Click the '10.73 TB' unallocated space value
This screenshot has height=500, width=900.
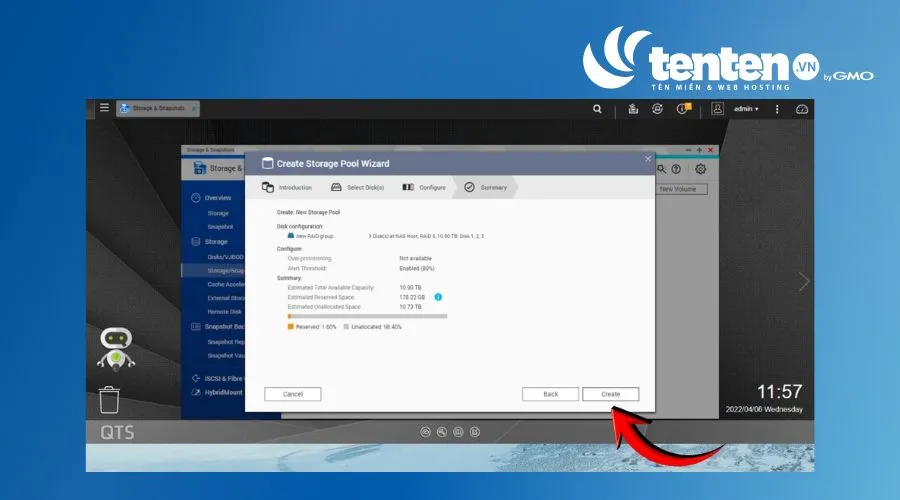pyautogui.click(x=410, y=307)
